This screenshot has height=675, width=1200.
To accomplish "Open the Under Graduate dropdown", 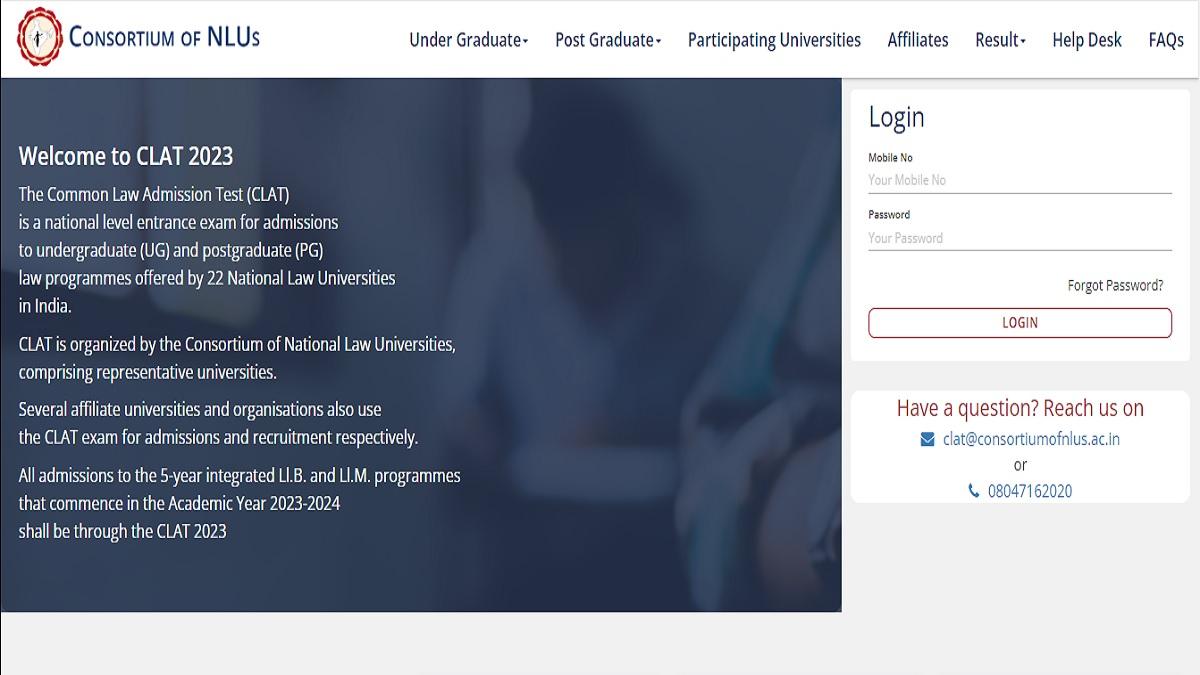I will 468,40.
